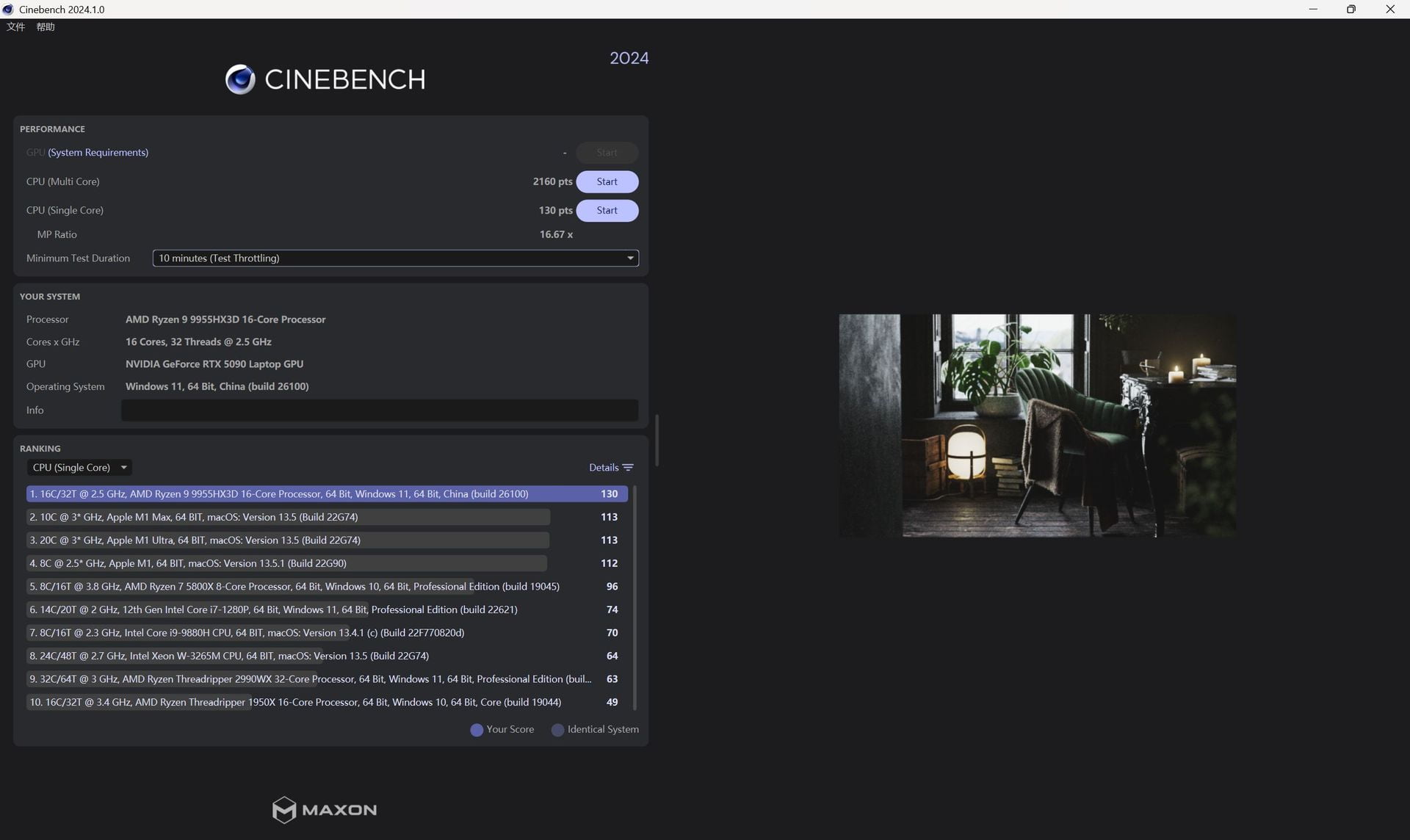Click the Info text field
Image resolution: width=1410 pixels, height=840 pixels.
coord(379,410)
